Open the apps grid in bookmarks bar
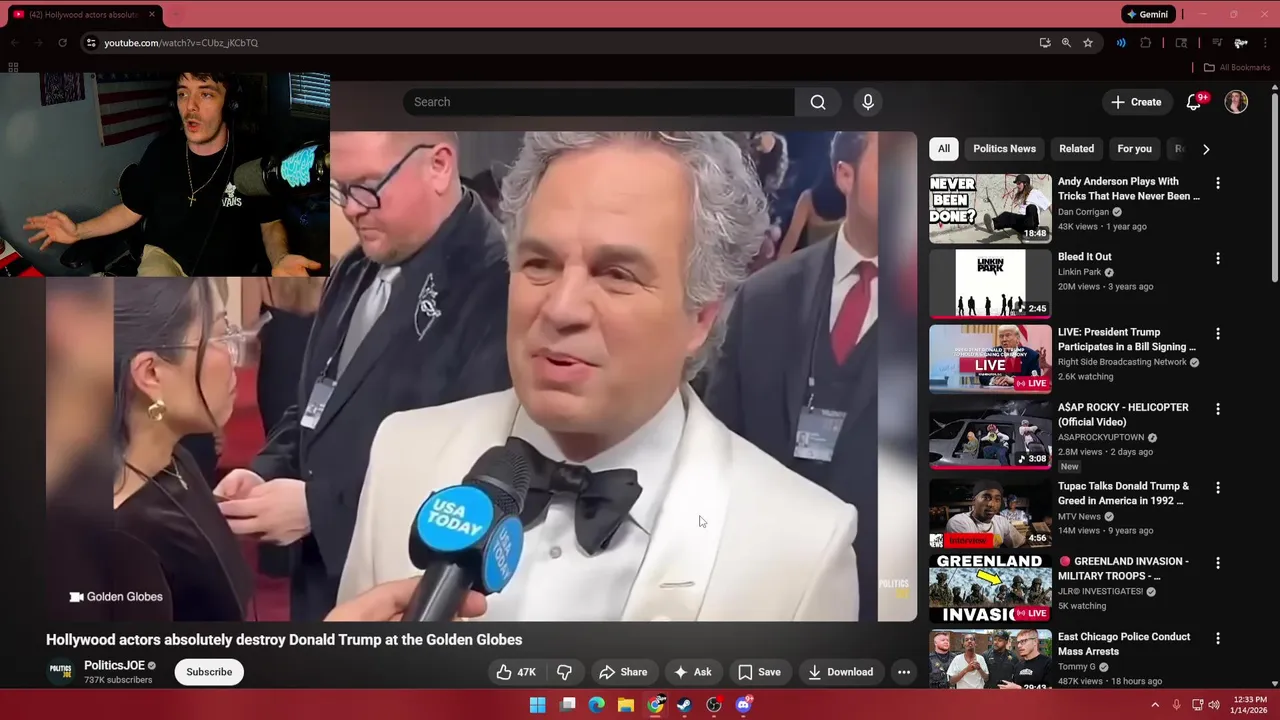This screenshot has height=720, width=1280. pyautogui.click(x=13, y=68)
